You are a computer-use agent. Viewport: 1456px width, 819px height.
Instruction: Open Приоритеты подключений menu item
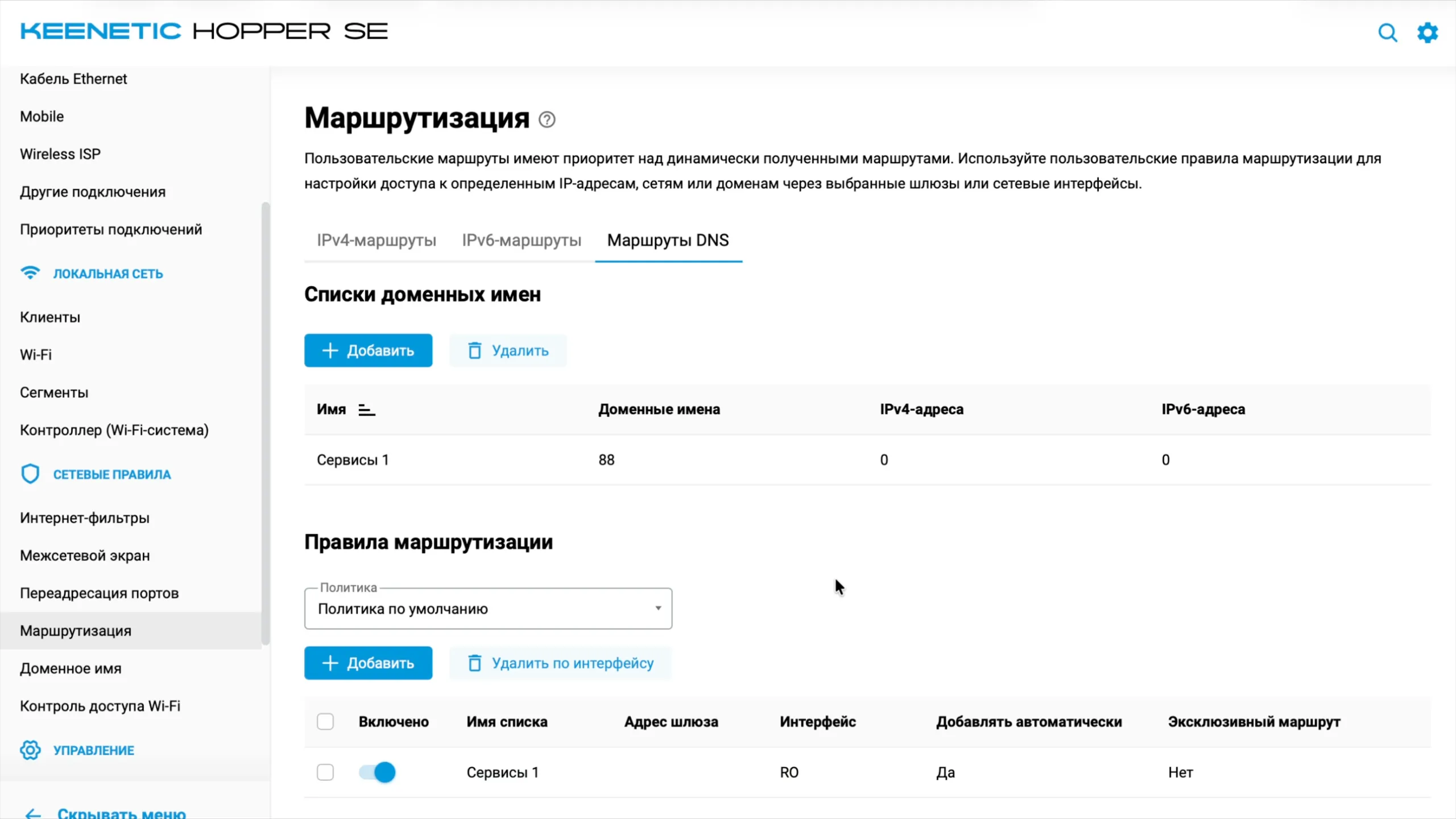[111, 229]
